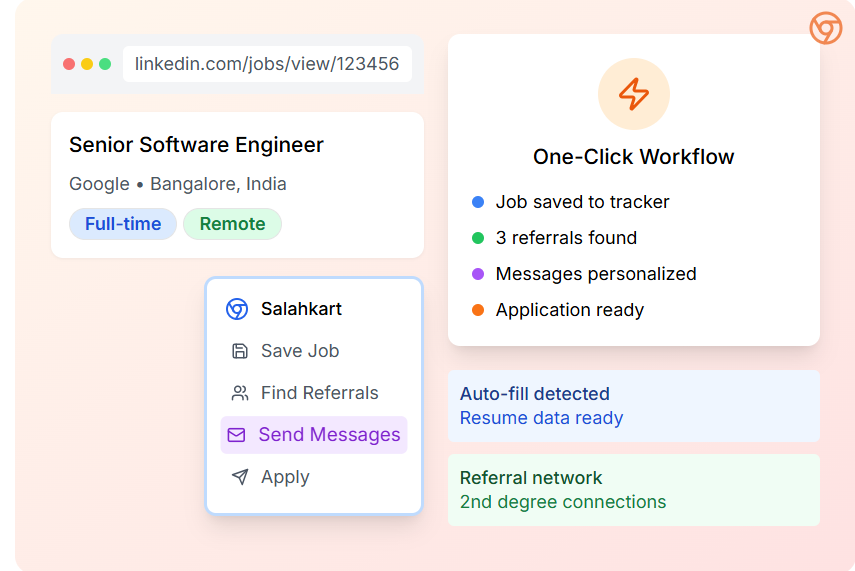
Task: Click the red browser window dot
Action: pyautogui.click(x=69, y=64)
